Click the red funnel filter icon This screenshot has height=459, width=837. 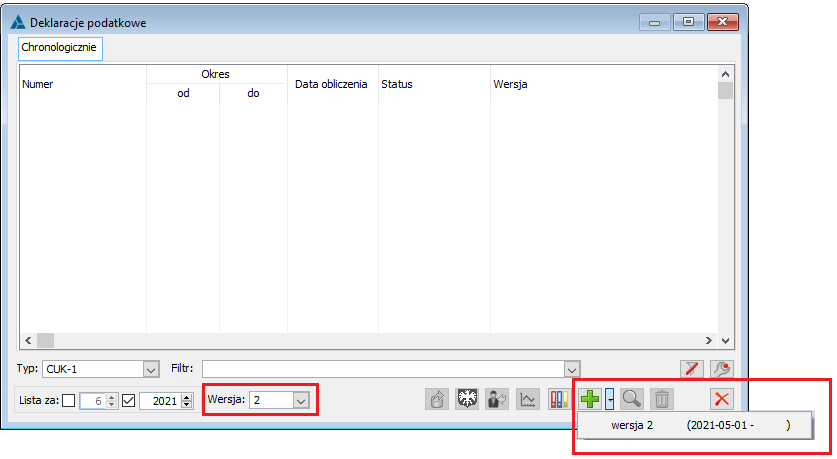(x=692, y=369)
